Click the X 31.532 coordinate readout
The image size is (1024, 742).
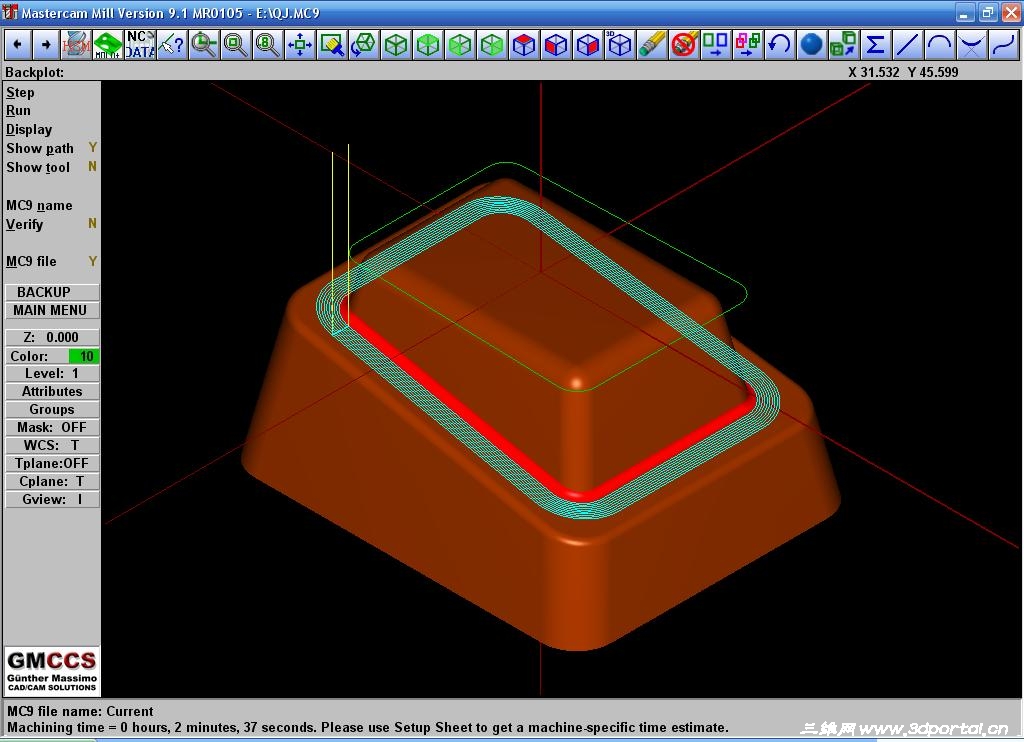click(x=874, y=72)
